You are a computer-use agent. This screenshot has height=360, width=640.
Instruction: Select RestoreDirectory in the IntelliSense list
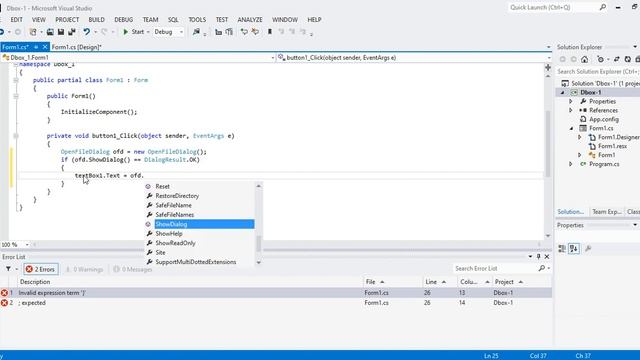tap(177, 196)
